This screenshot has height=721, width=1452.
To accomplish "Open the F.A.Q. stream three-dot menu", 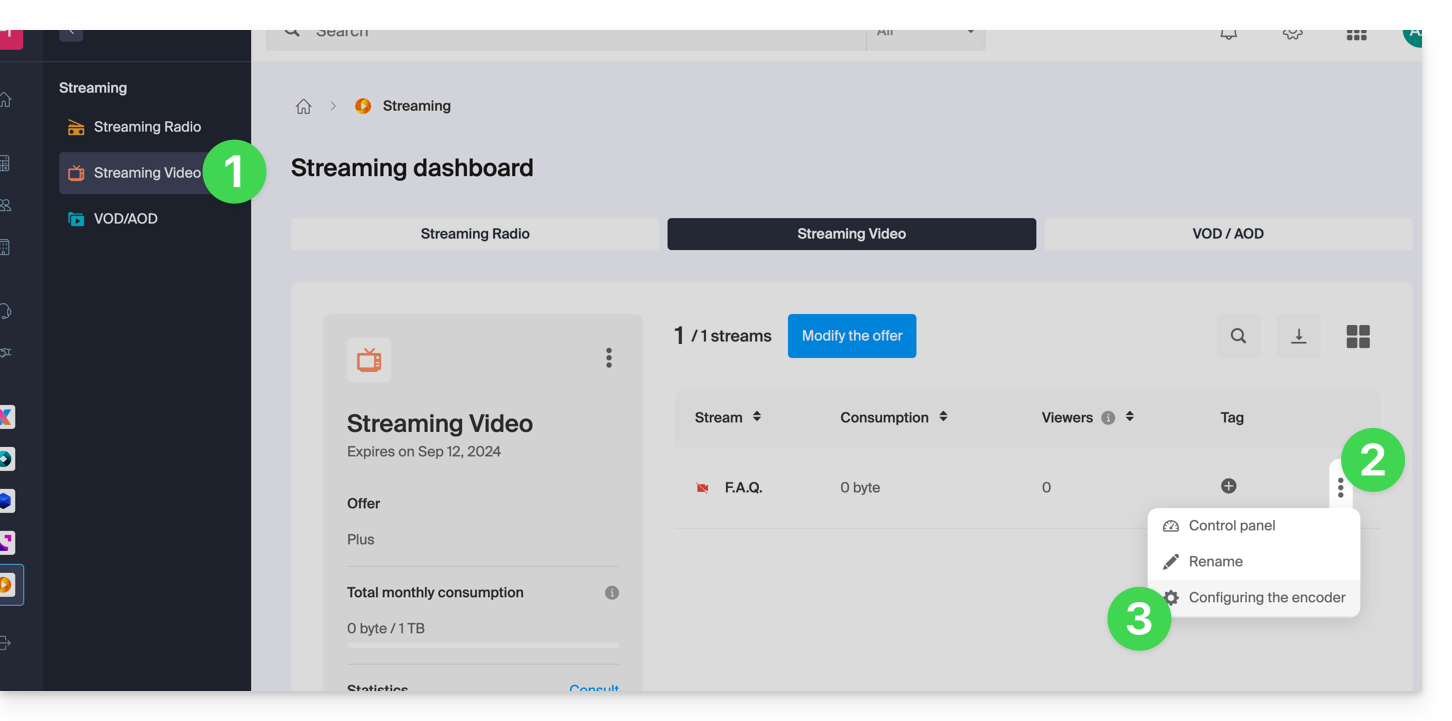I will click(1340, 488).
